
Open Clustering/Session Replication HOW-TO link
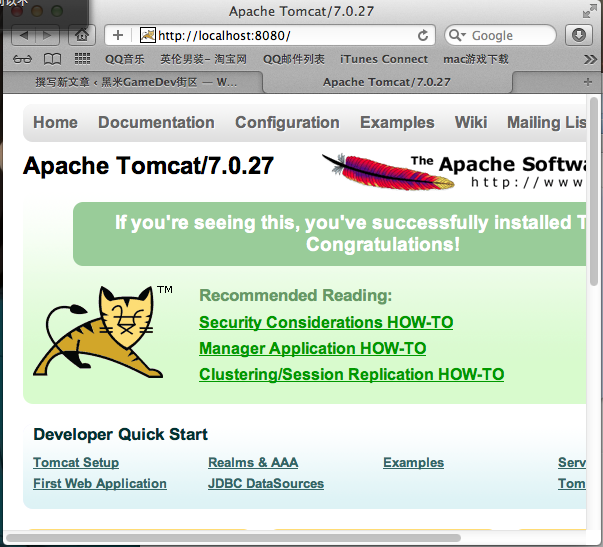(351, 374)
